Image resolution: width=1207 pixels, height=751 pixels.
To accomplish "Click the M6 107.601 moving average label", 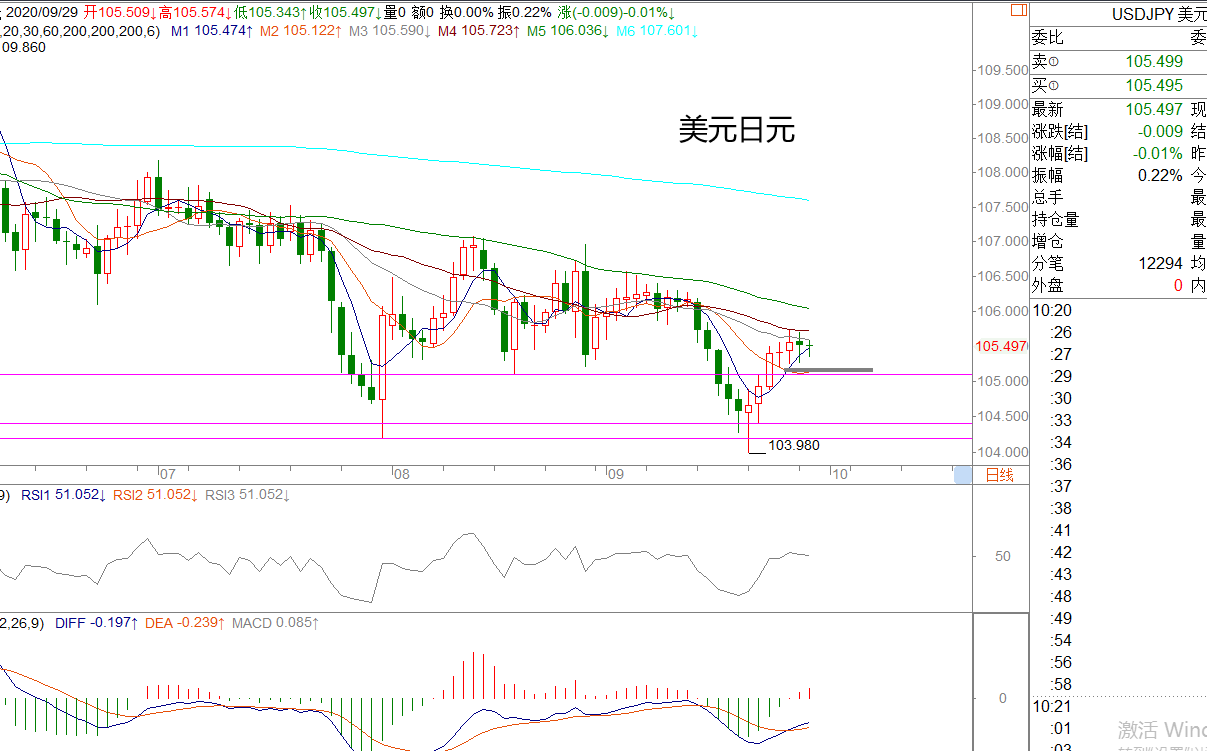I will point(657,31).
